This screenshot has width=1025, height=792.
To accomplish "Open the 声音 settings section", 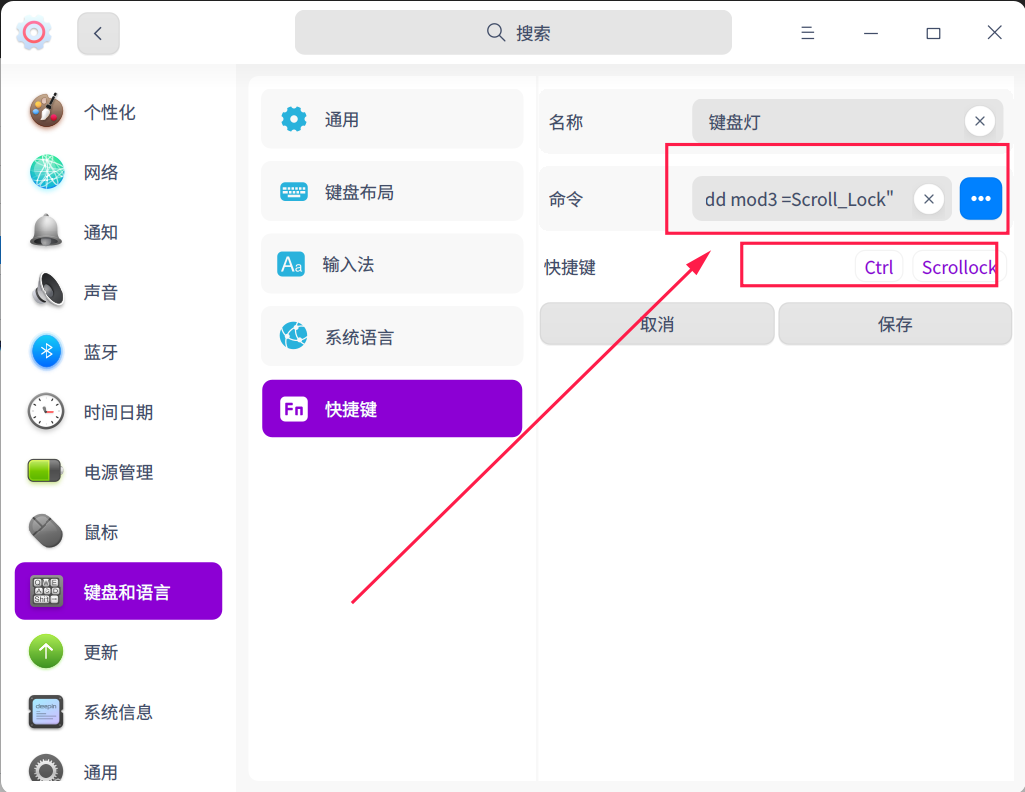I will point(118,292).
